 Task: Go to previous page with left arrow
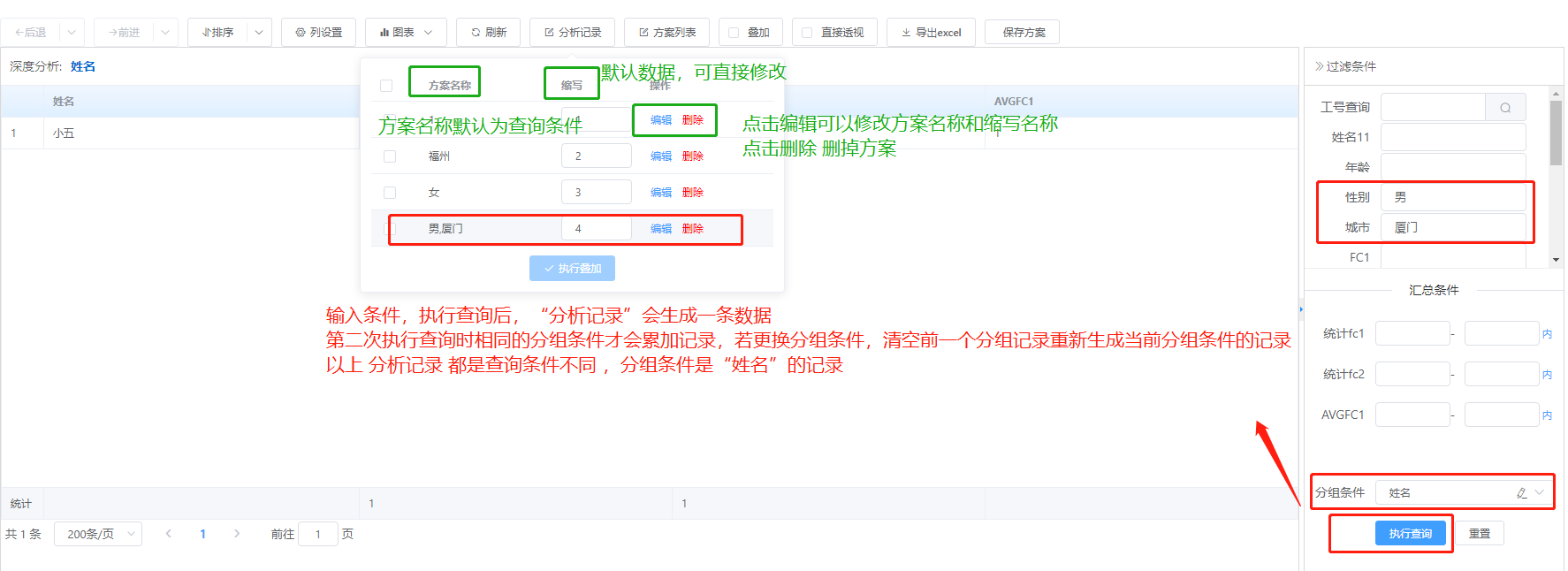(x=168, y=534)
